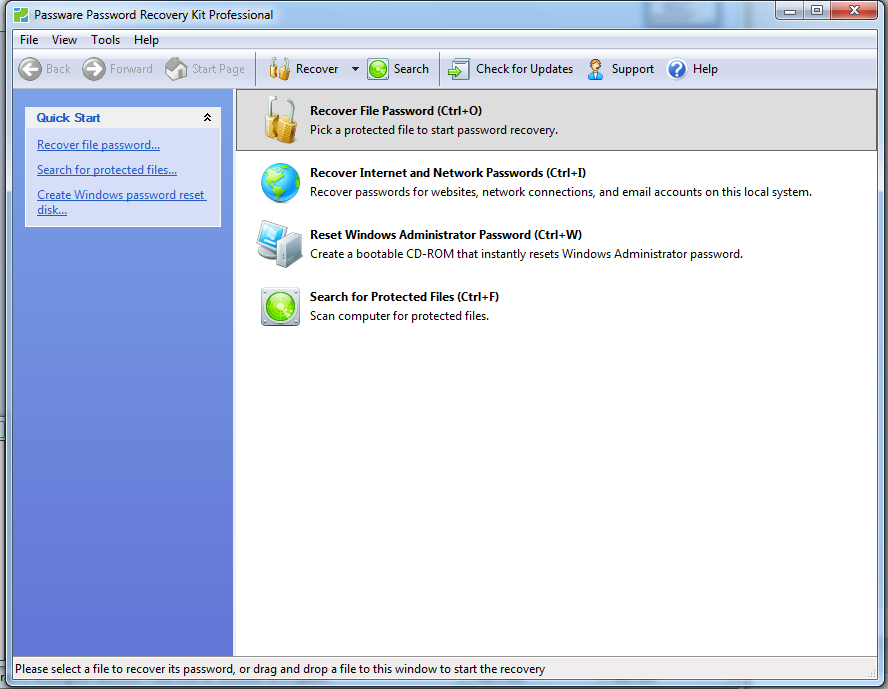Click Create Windows password reset disk link
The image size is (888, 689).
tap(121, 202)
